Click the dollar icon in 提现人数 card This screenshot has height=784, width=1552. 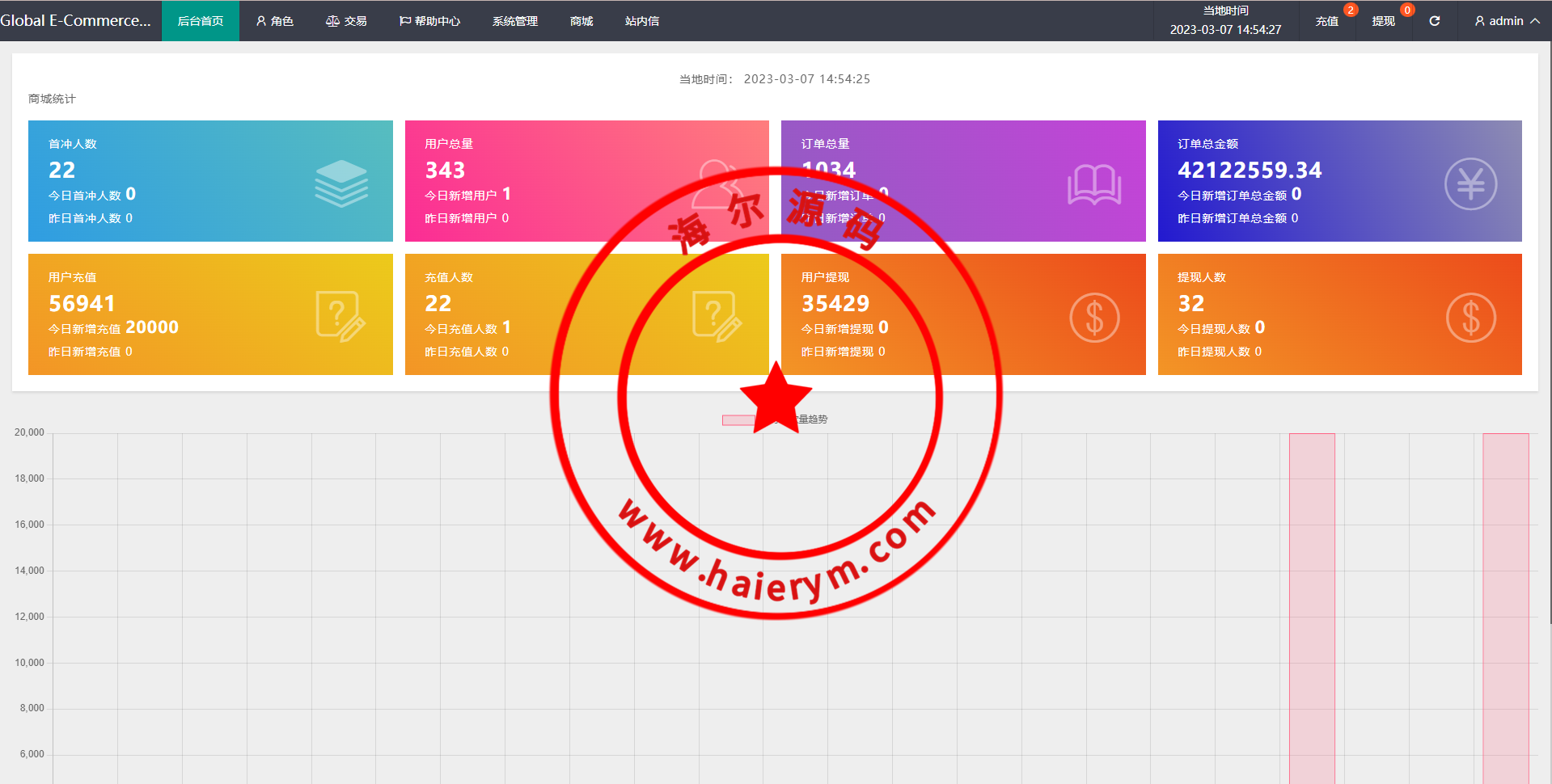[1470, 318]
